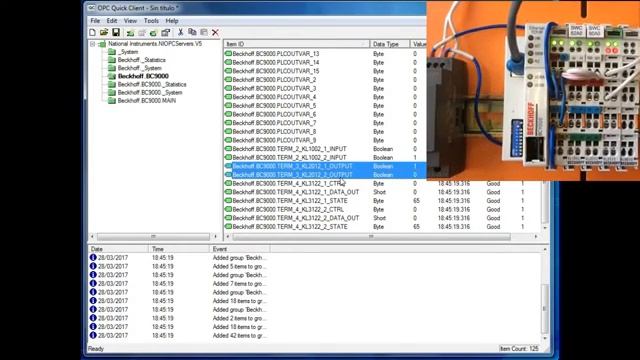Click the info icon of 'Added 42 items' event
Screen dimensions: 640x360
coord(93,335)
